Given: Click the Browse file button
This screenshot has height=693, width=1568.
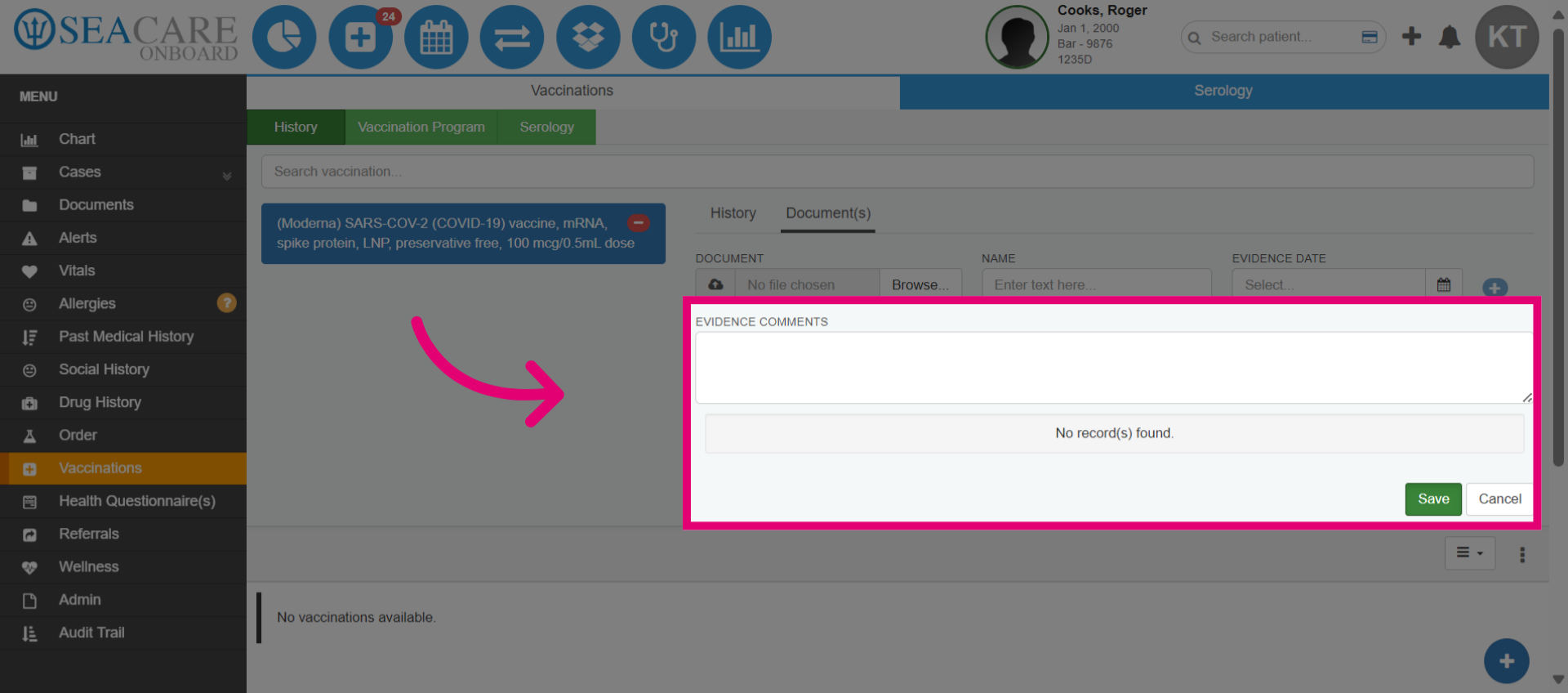Looking at the screenshot, I should click(920, 284).
